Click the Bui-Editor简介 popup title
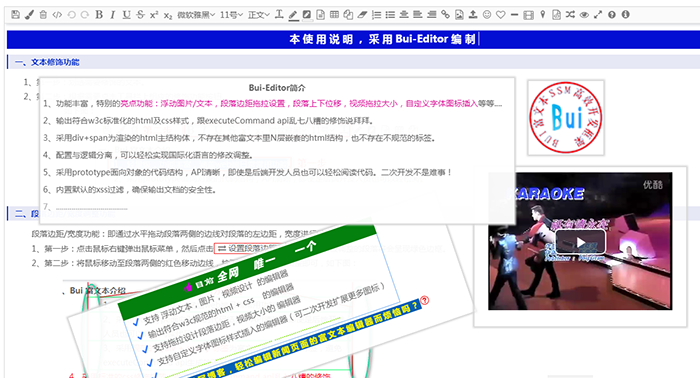This screenshot has height=378, width=700. (x=277, y=87)
